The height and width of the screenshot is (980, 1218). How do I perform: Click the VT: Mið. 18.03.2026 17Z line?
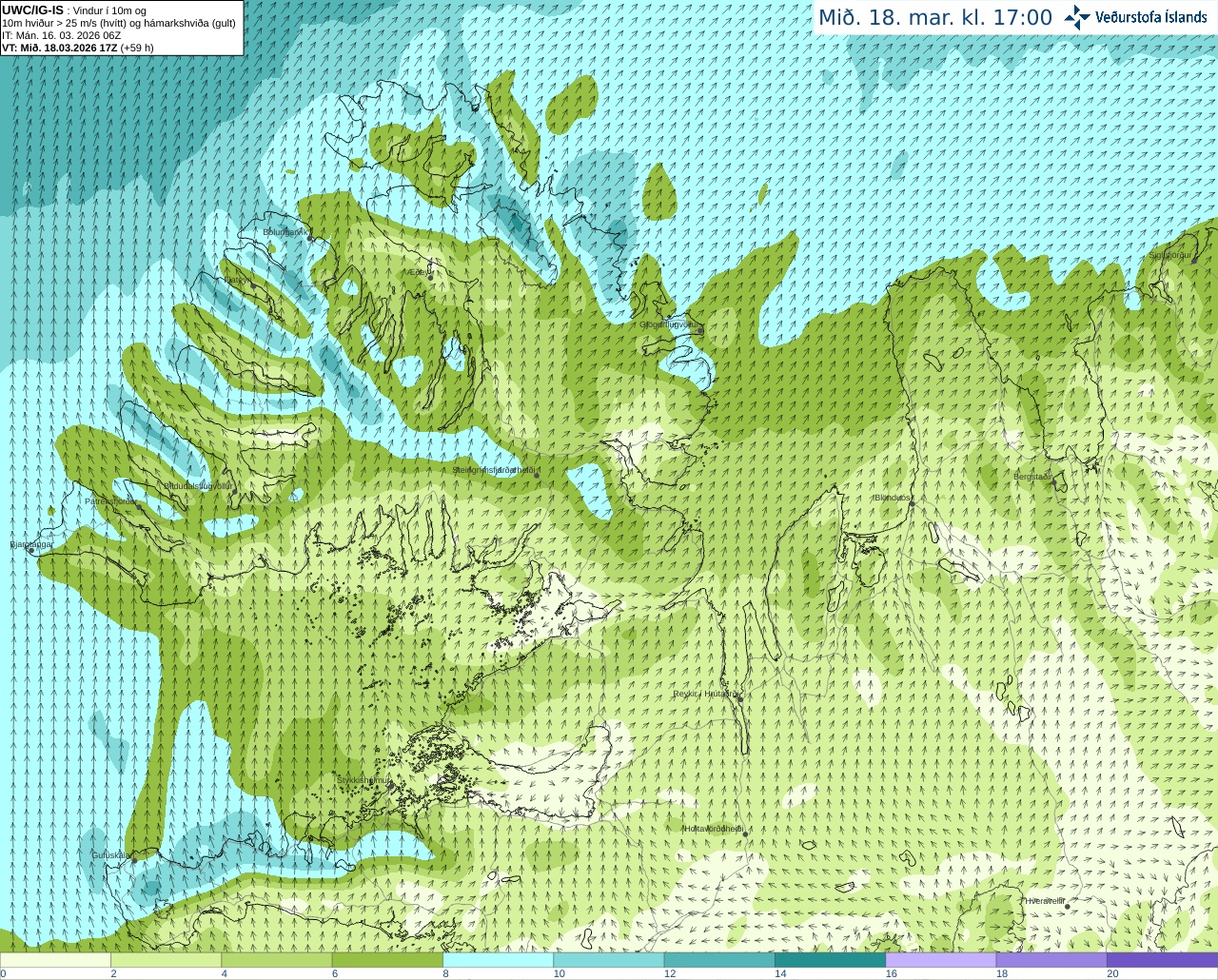pyautogui.click(x=78, y=48)
